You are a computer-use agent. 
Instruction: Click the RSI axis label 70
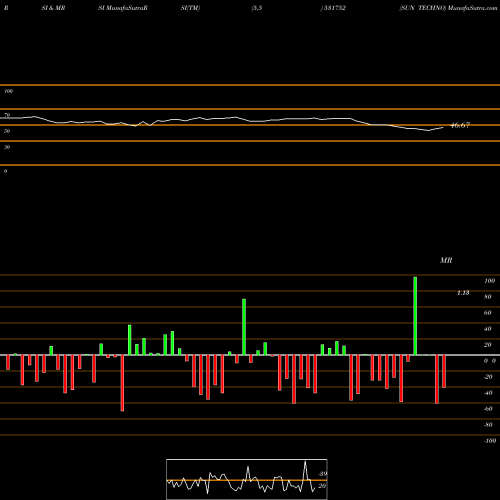click(7, 115)
